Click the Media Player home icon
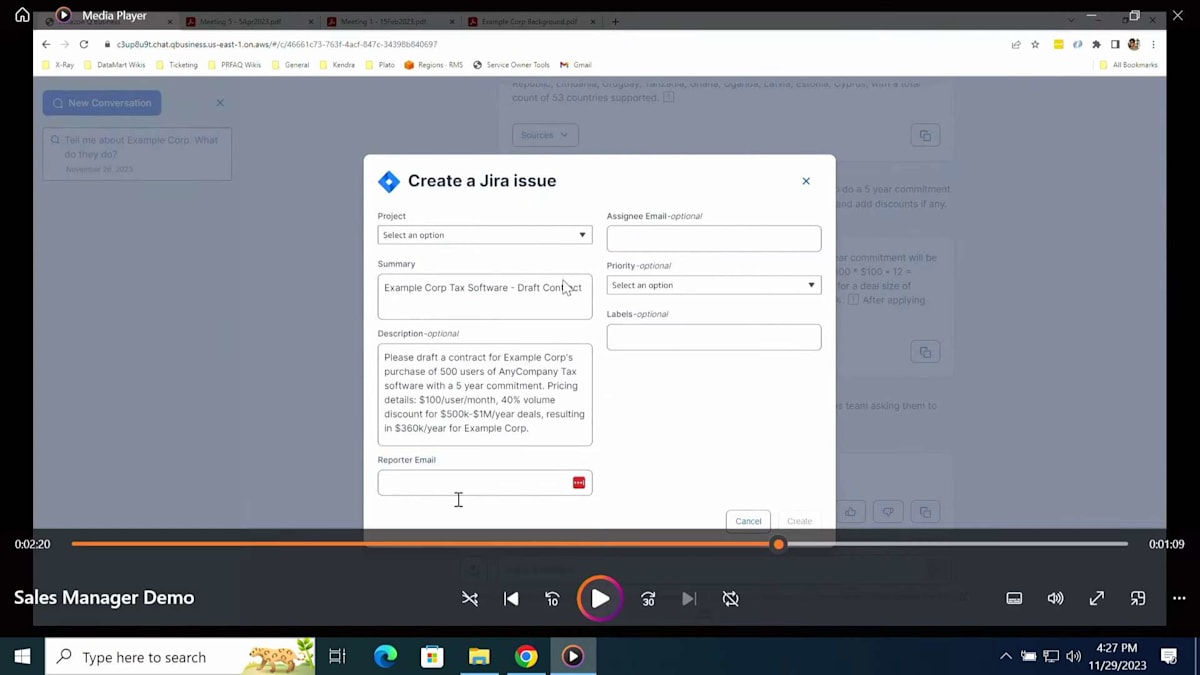The width and height of the screenshot is (1200, 675). click(x=22, y=15)
